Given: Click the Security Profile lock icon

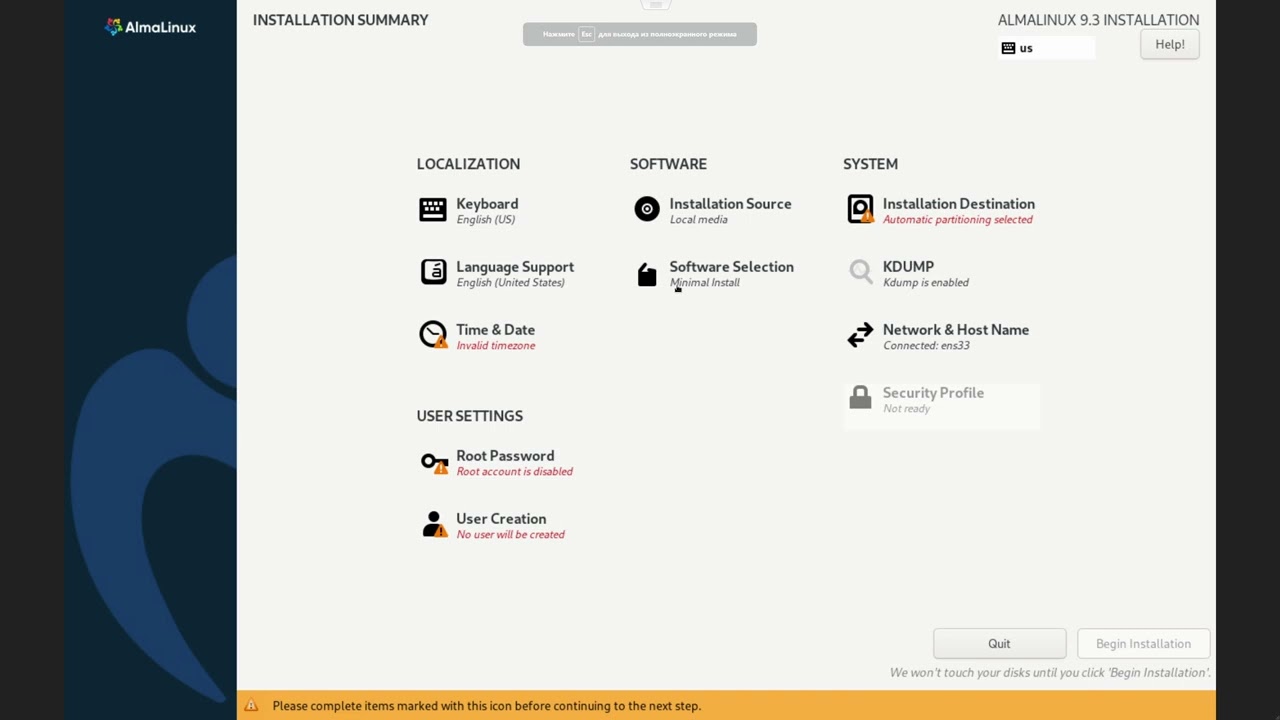Looking at the screenshot, I should pyautogui.click(x=860, y=397).
